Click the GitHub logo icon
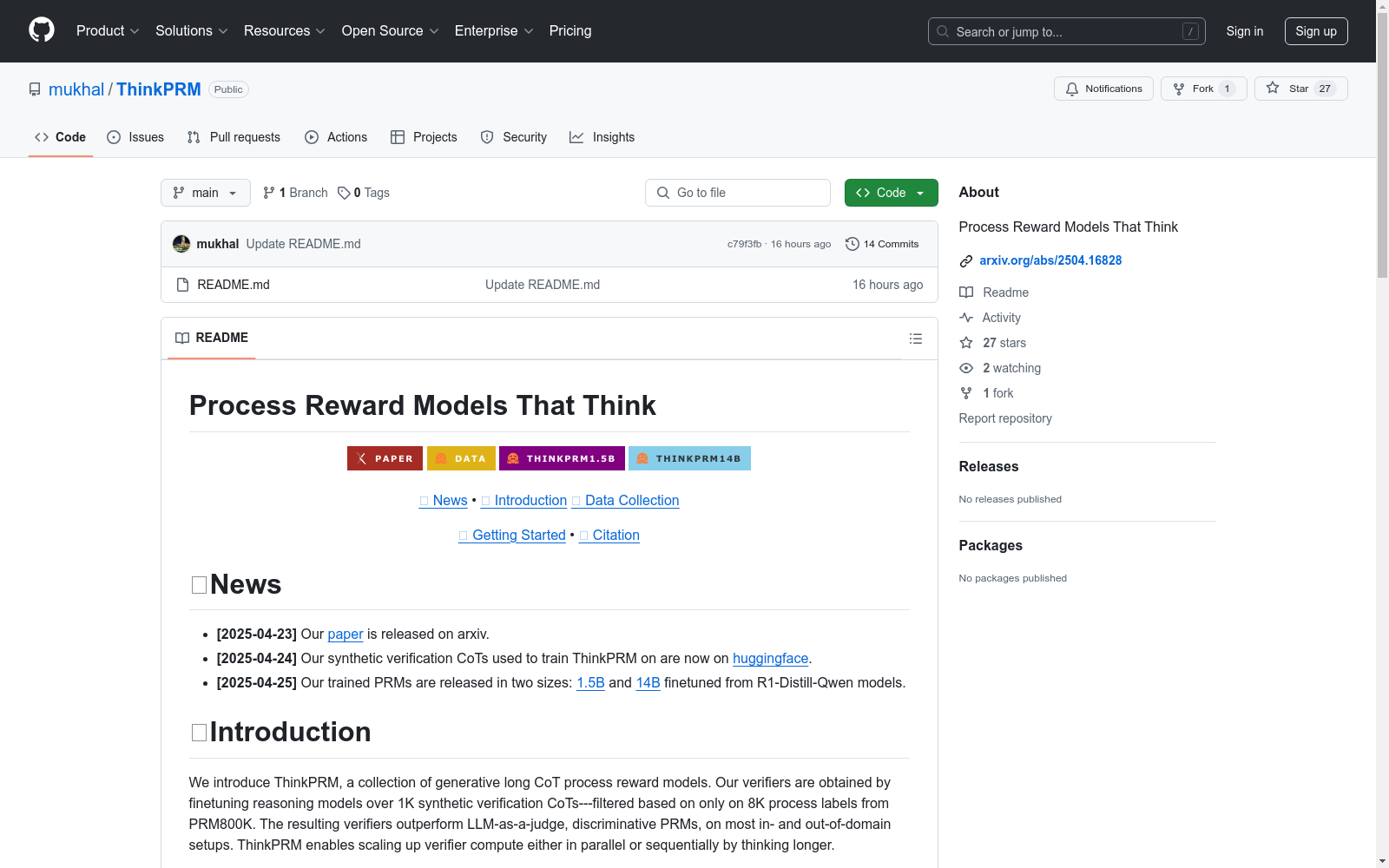This screenshot has width=1389, height=868. [x=42, y=30]
